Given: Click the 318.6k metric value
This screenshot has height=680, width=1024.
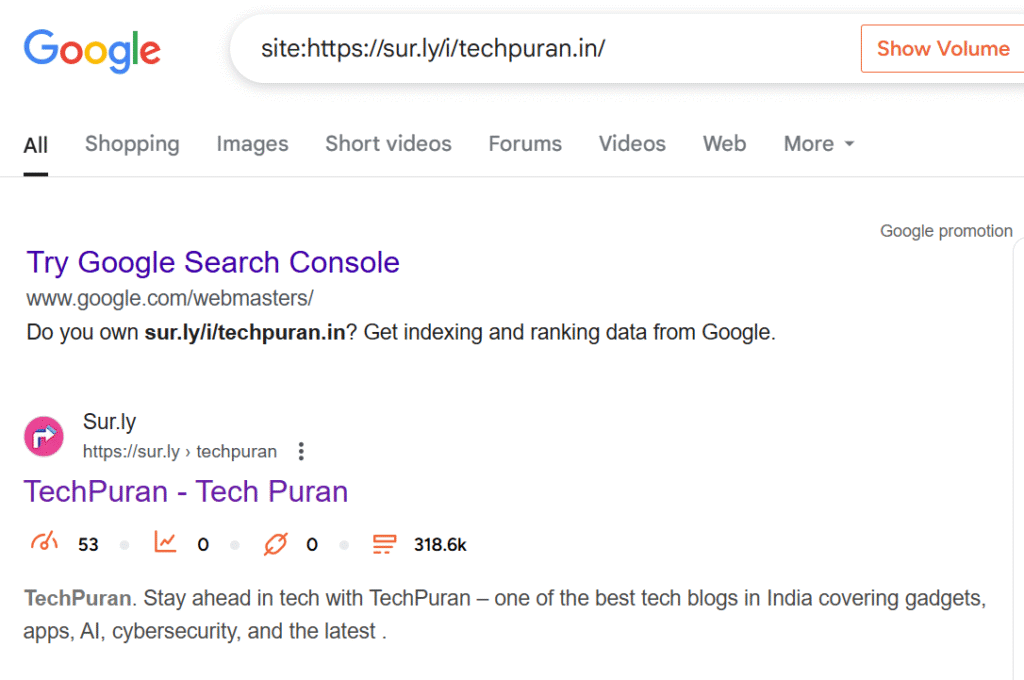Looking at the screenshot, I should coord(440,545).
